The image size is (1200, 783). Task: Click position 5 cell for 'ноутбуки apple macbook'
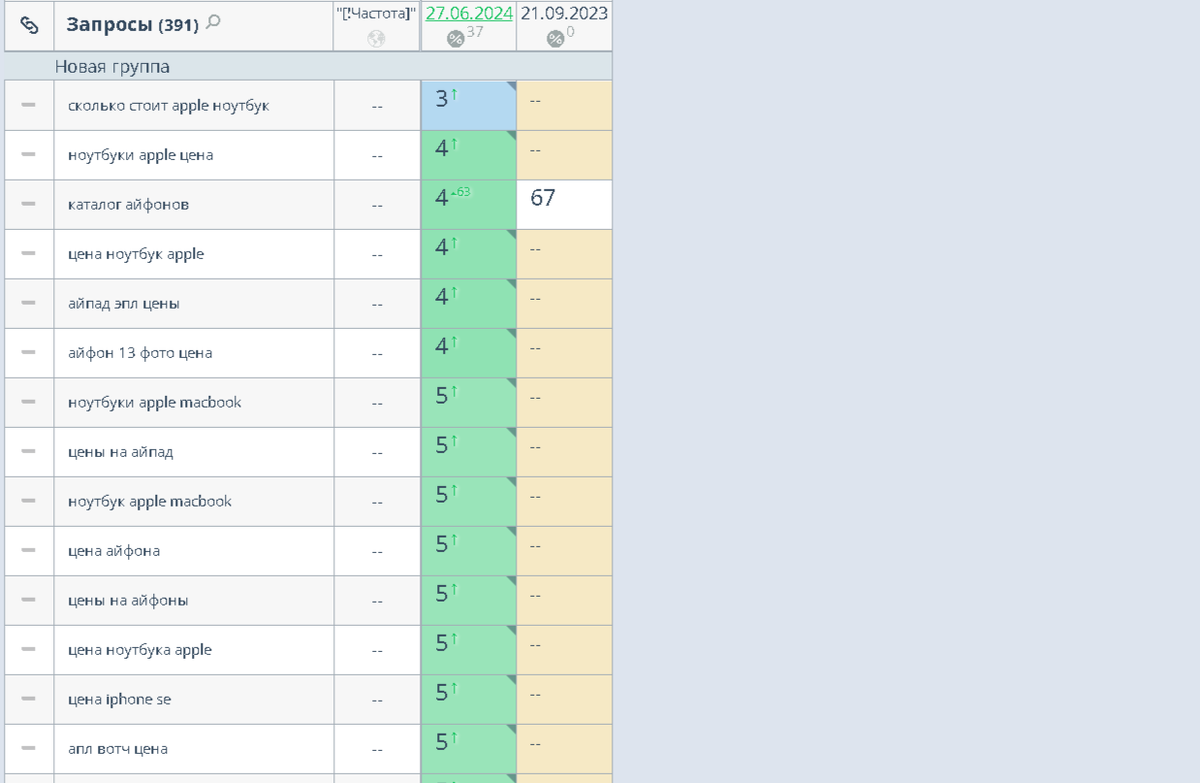point(469,402)
